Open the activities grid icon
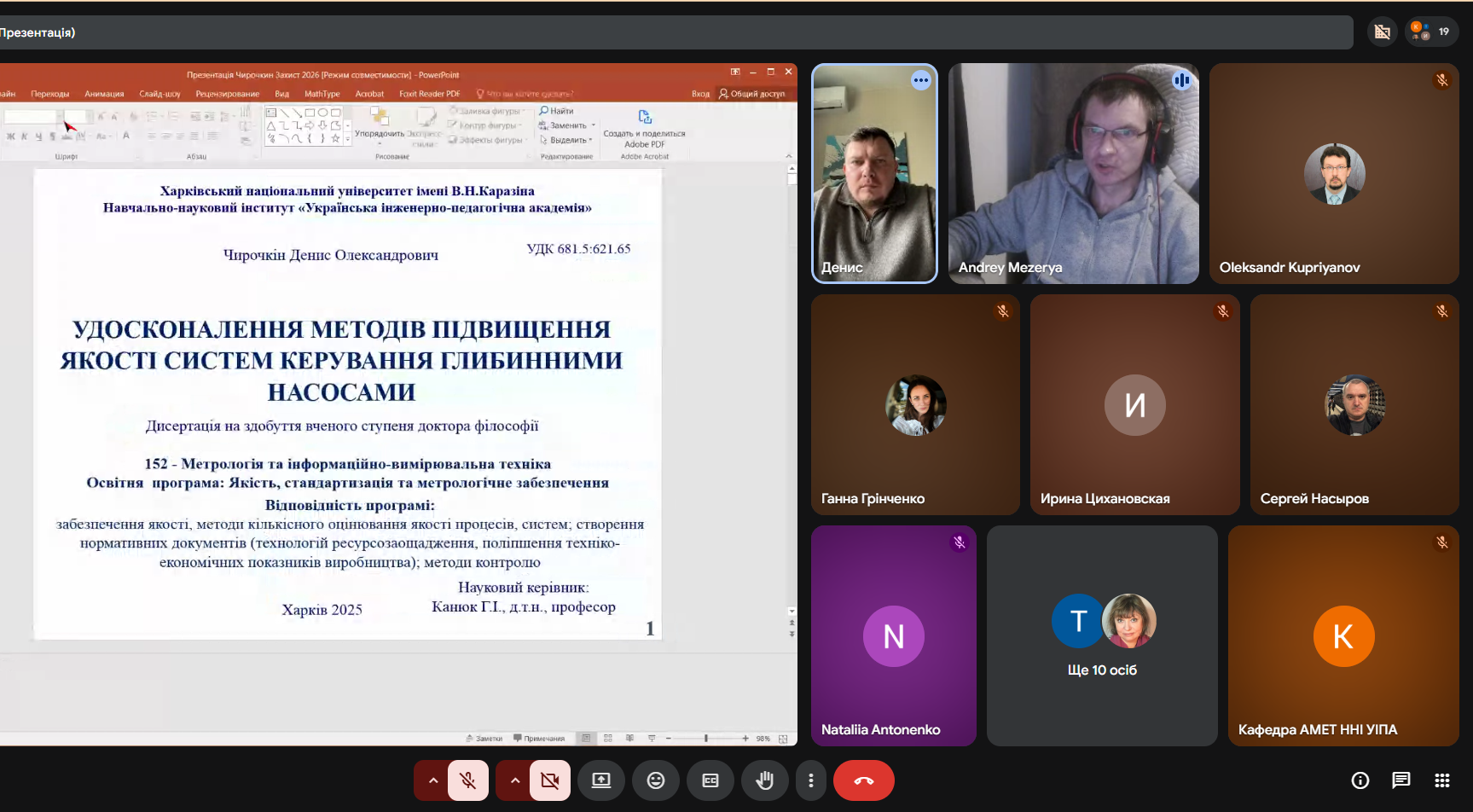This screenshot has height=812, width=1473. tap(1442, 780)
